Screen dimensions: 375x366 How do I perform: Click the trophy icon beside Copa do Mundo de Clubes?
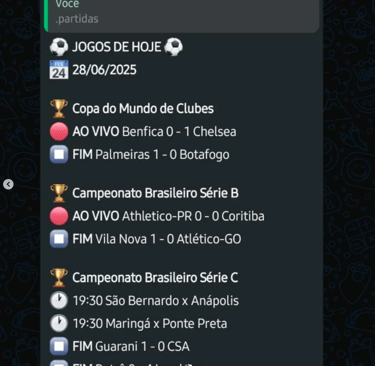coord(59,109)
